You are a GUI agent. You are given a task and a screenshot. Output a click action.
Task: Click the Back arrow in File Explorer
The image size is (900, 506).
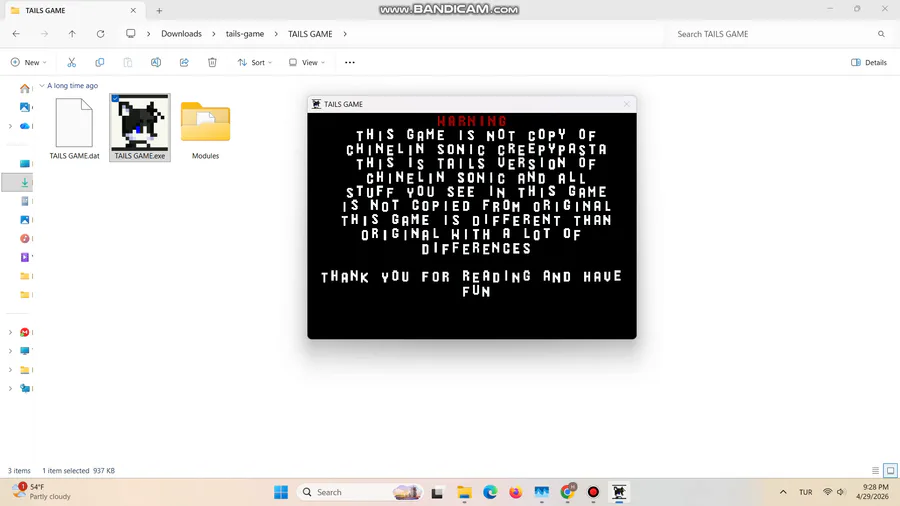[x=16, y=34]
